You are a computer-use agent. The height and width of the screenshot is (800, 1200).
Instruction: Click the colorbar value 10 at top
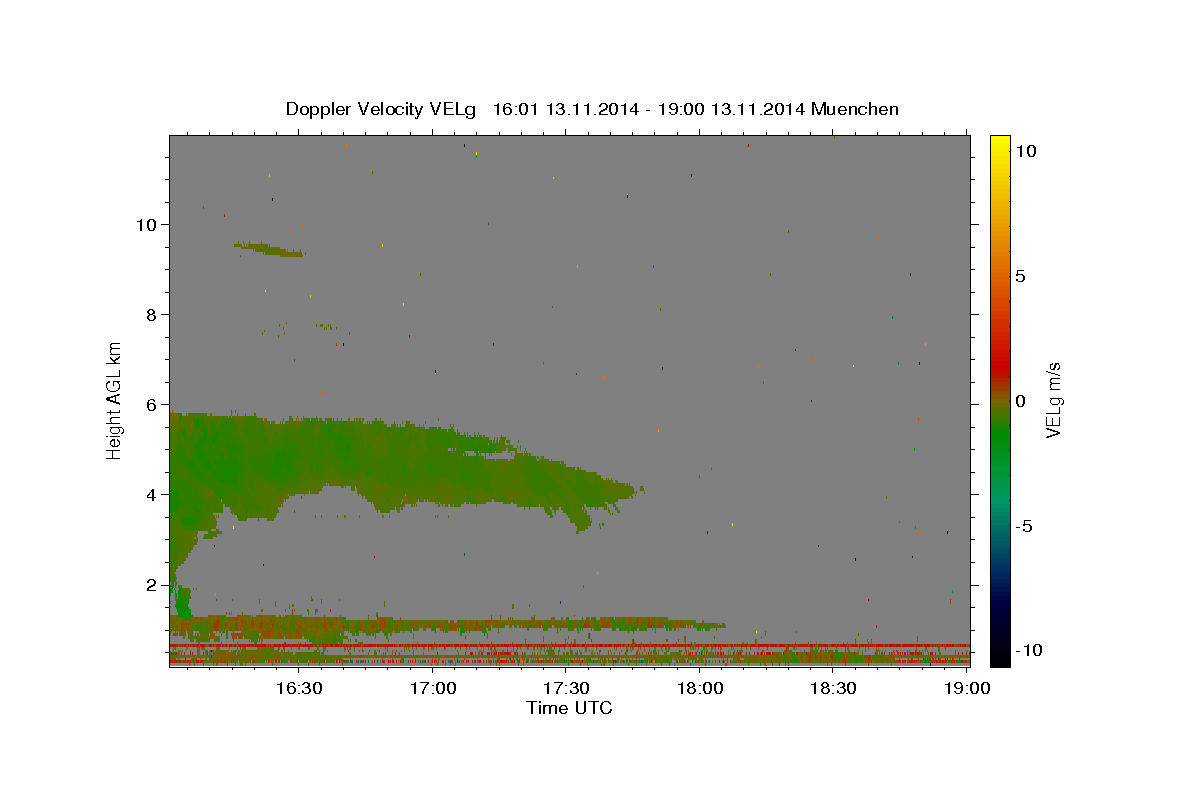(1025, 151)
